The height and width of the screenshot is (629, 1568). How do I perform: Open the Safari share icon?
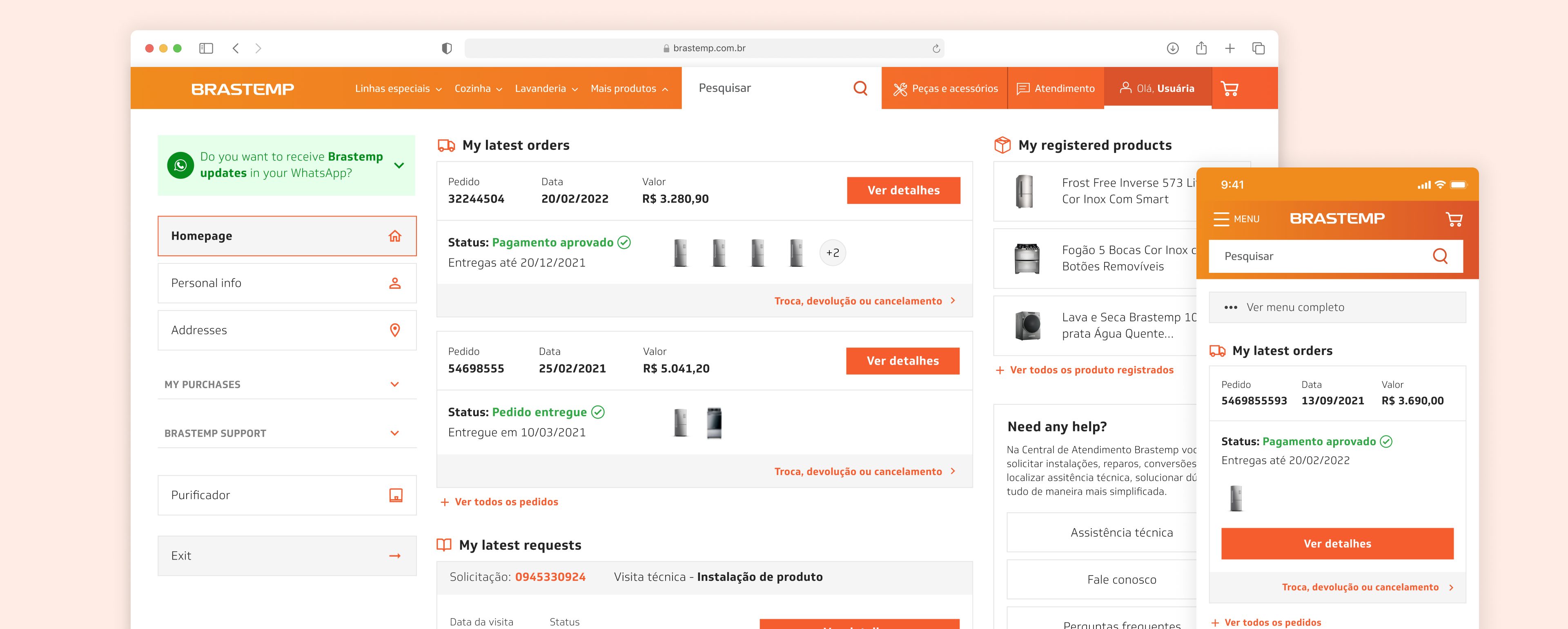[x=1201, y=48]
